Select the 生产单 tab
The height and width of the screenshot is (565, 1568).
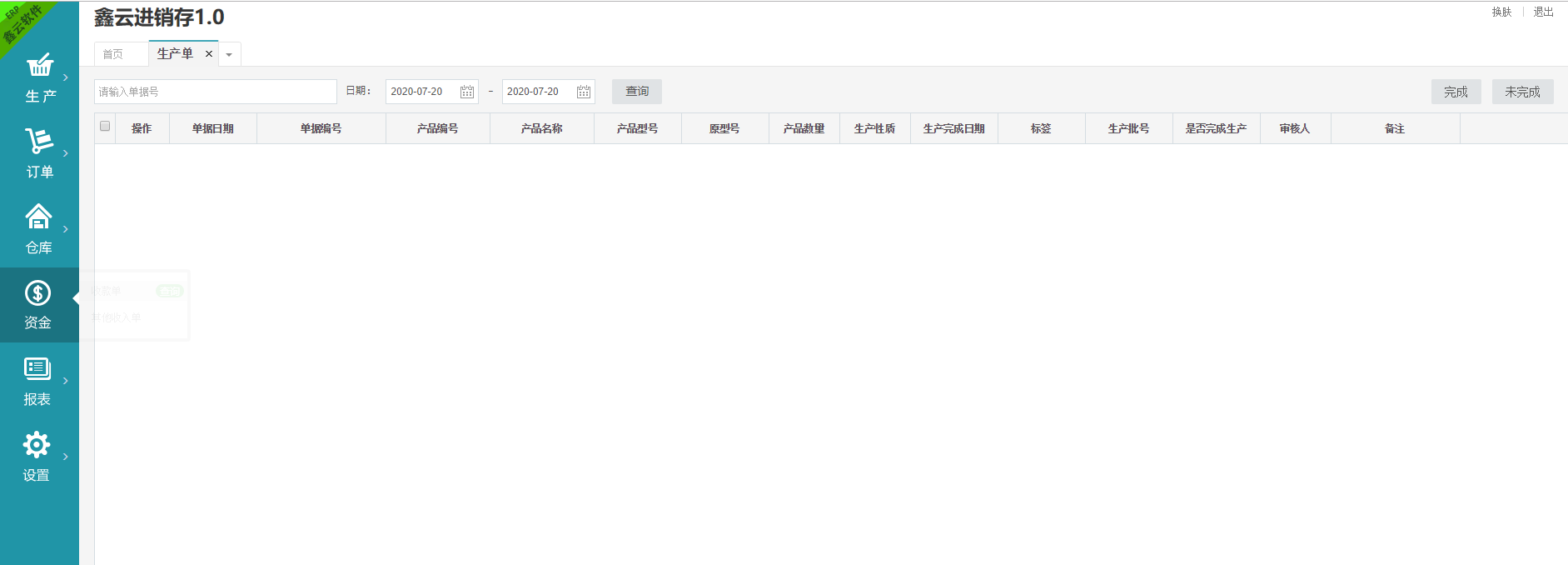175,54
